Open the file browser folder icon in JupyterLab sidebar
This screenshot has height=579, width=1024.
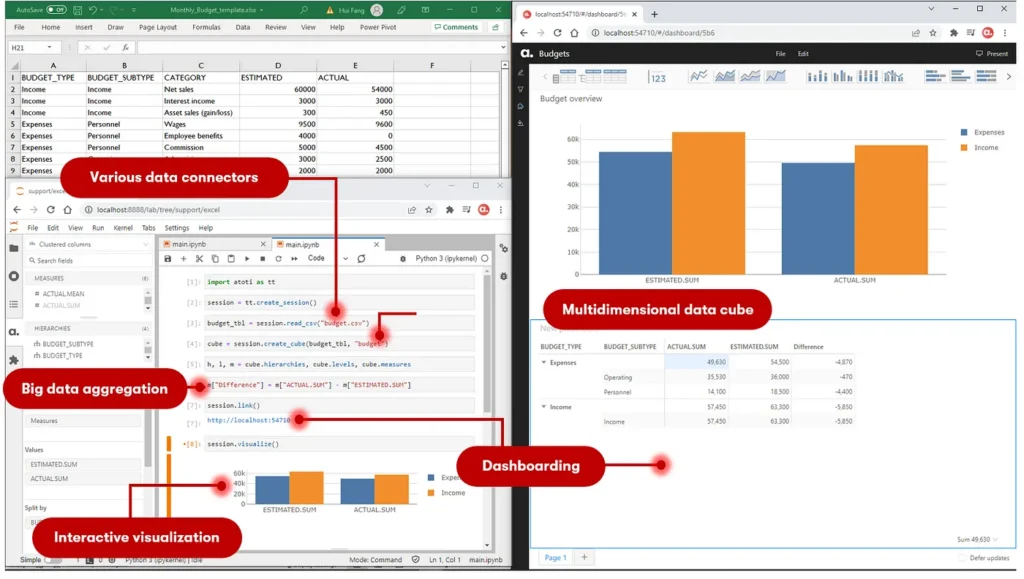[x=14, y=249]
